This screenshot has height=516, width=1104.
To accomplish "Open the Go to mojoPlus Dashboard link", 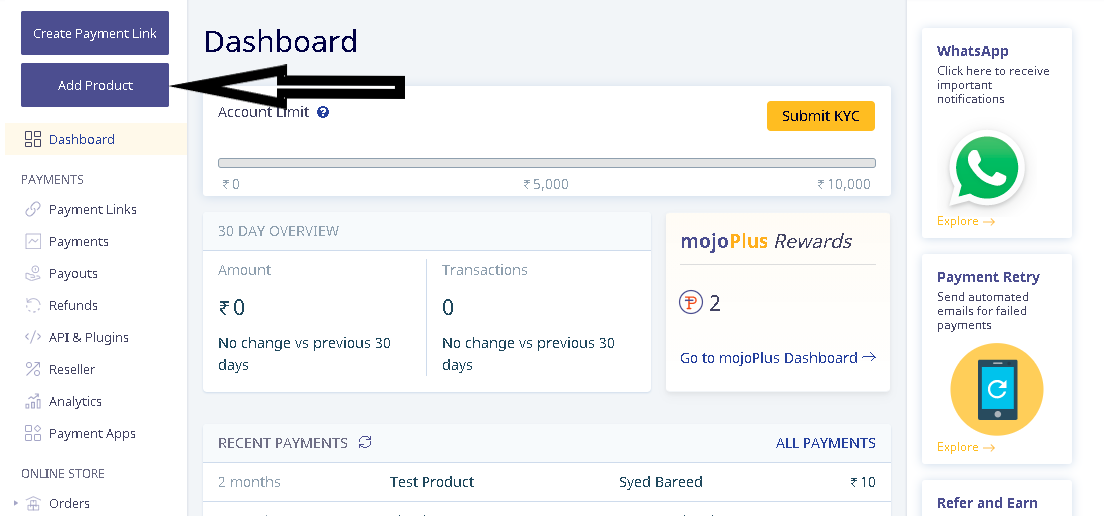I will tap(778, 358).
